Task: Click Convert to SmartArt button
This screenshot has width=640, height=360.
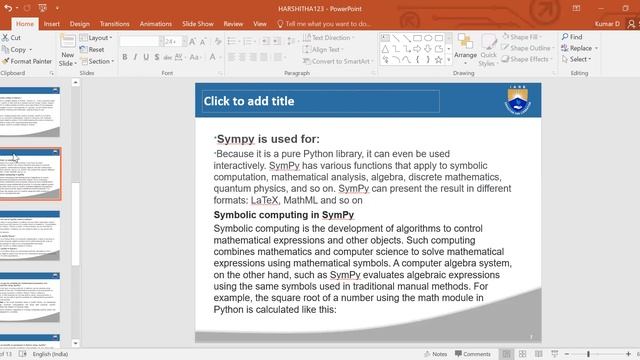Action: [x=338, y=61]
